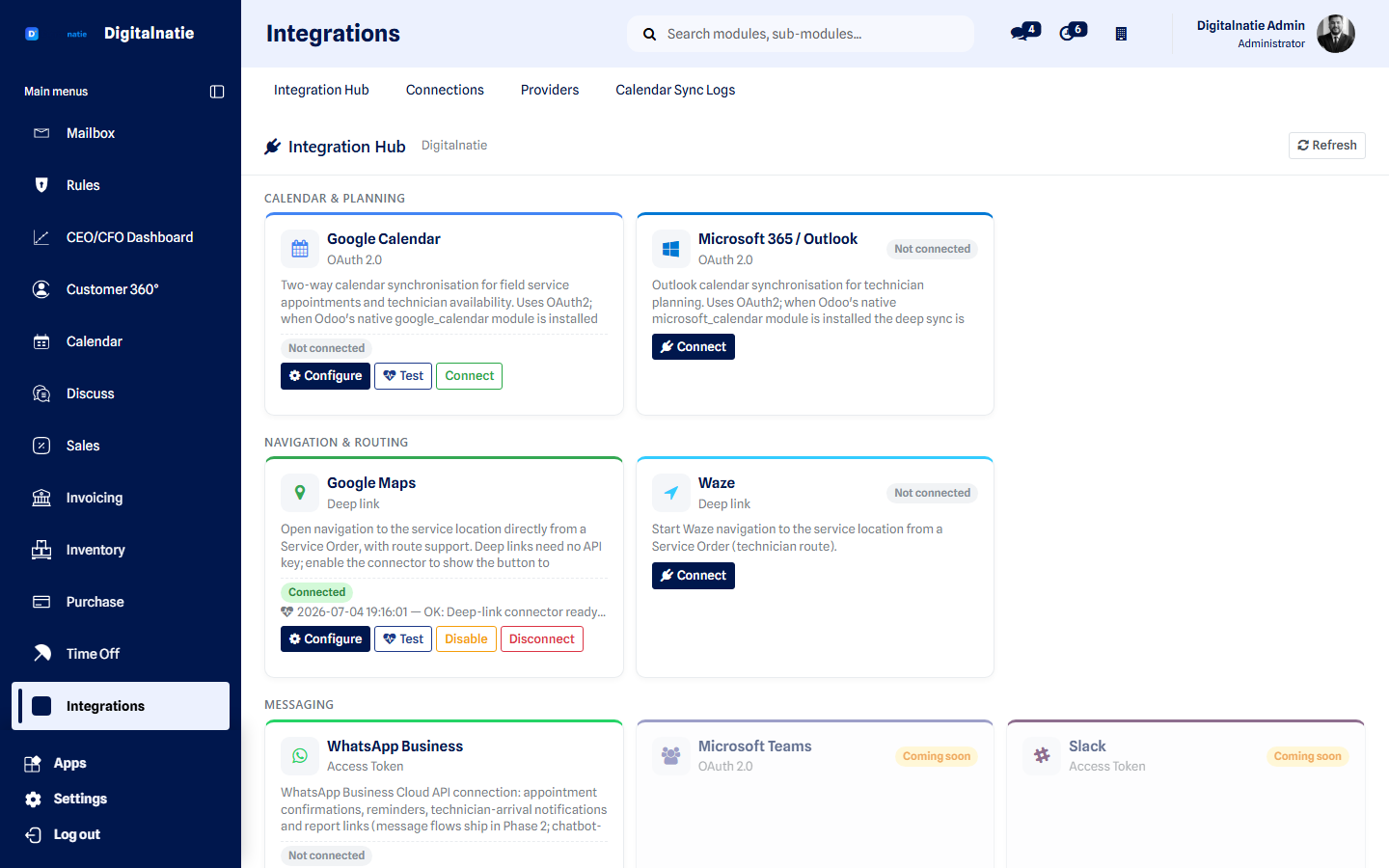The image size is (1389, 868).
Task: Click the Slack Coming soon badge
Action: click(1307, 756)
